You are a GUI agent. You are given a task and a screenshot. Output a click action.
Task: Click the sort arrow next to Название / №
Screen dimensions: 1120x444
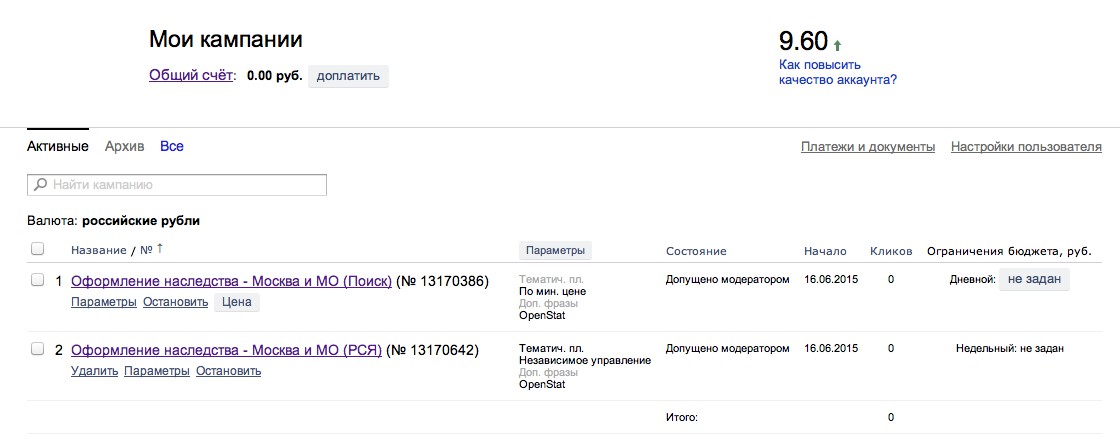coord(160,248)
